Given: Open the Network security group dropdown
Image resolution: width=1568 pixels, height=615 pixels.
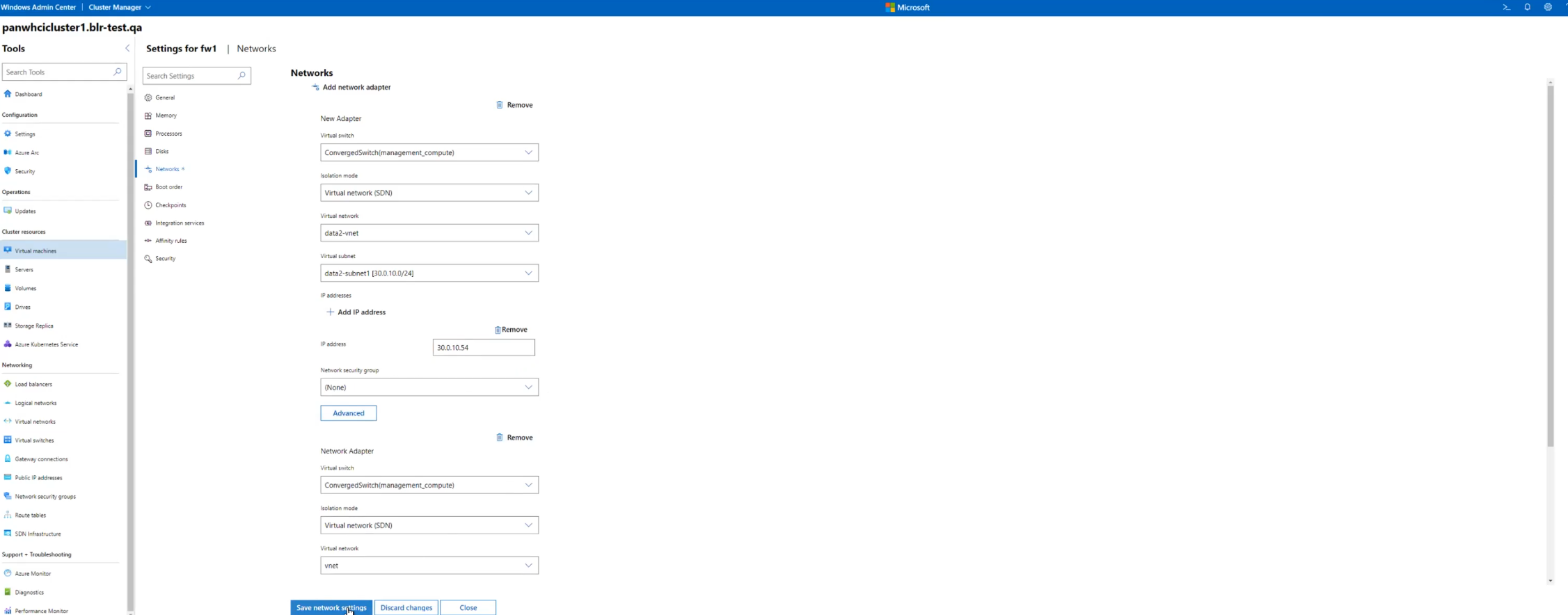Looking at the screenshot, I should [x=429, y=388].
